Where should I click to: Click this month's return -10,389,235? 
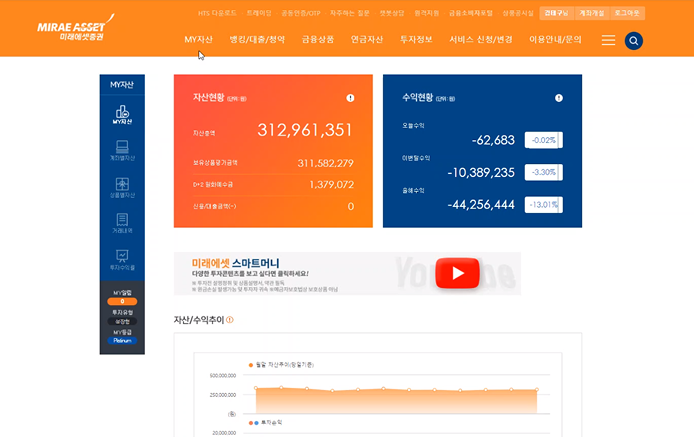(481, 173)
